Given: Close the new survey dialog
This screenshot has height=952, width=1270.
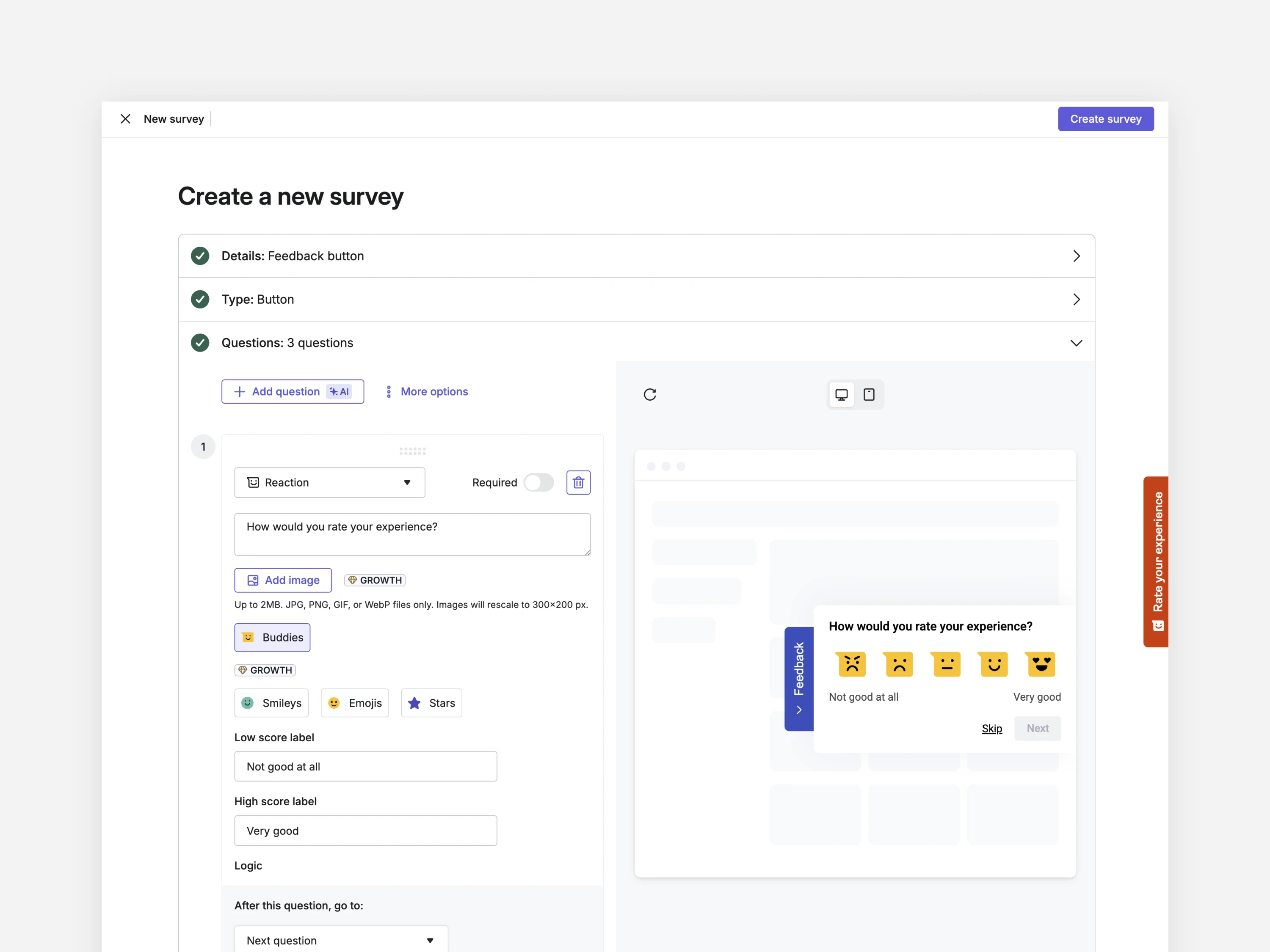Looking at the screenshot, I should coord(125,119).
